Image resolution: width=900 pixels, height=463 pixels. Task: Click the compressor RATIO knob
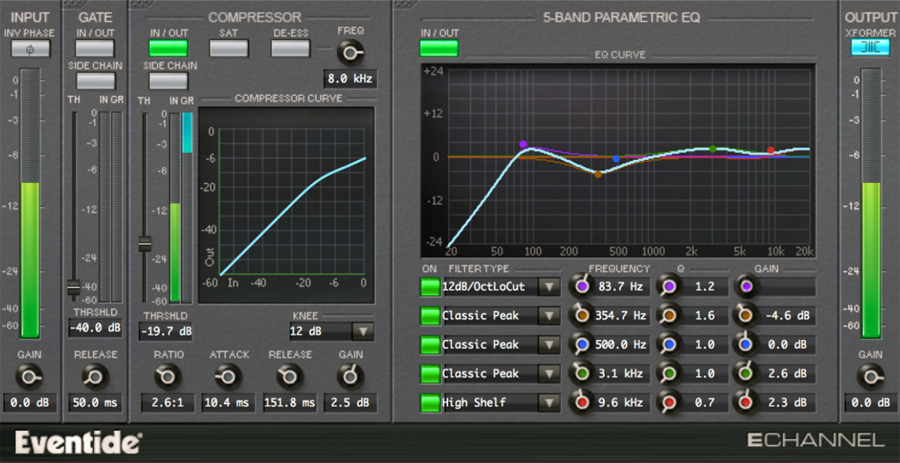(x=168, y=377)
